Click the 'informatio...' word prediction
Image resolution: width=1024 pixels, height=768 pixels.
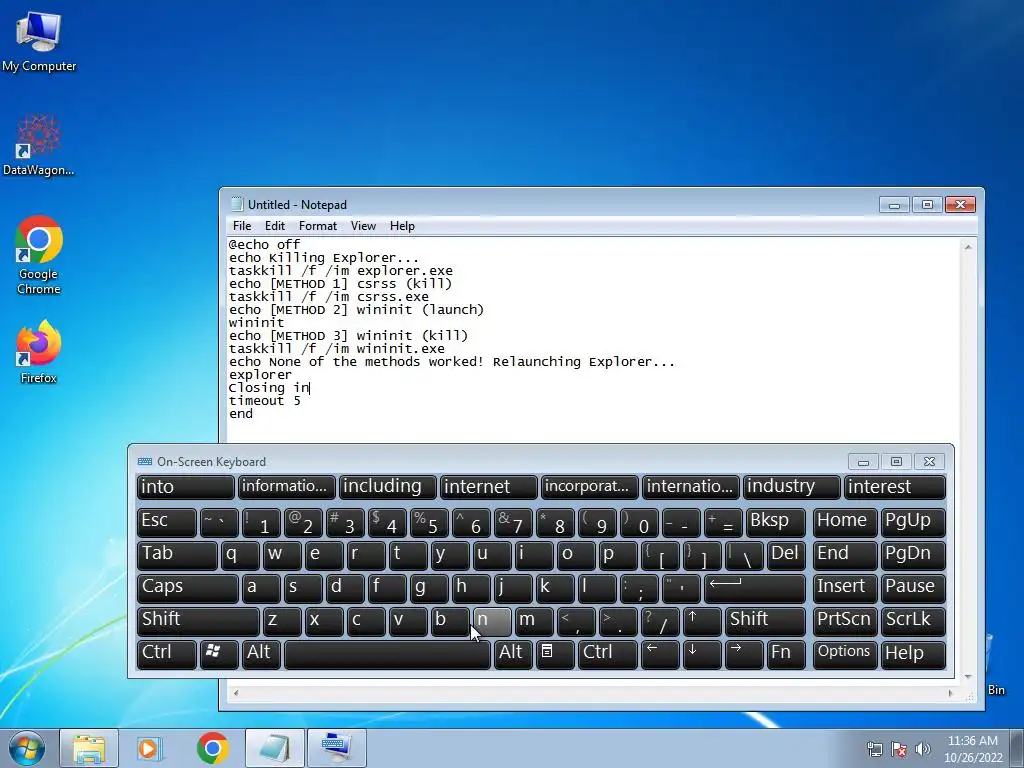click(286, 487)
